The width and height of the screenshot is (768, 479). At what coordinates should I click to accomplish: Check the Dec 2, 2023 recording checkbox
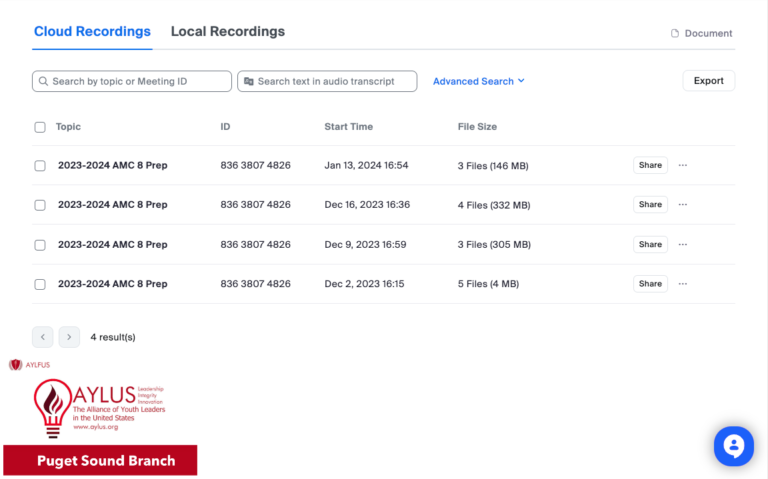40,284
